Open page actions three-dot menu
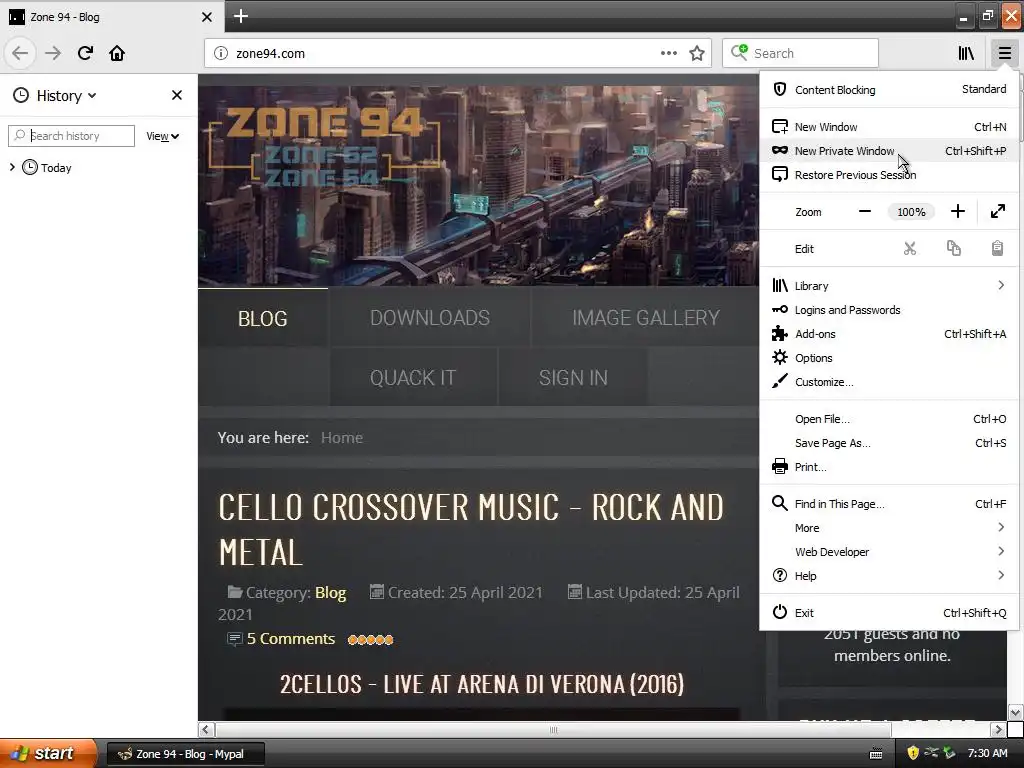The width and height of the screenshot is (1024, 768). (x=669, y=53)
